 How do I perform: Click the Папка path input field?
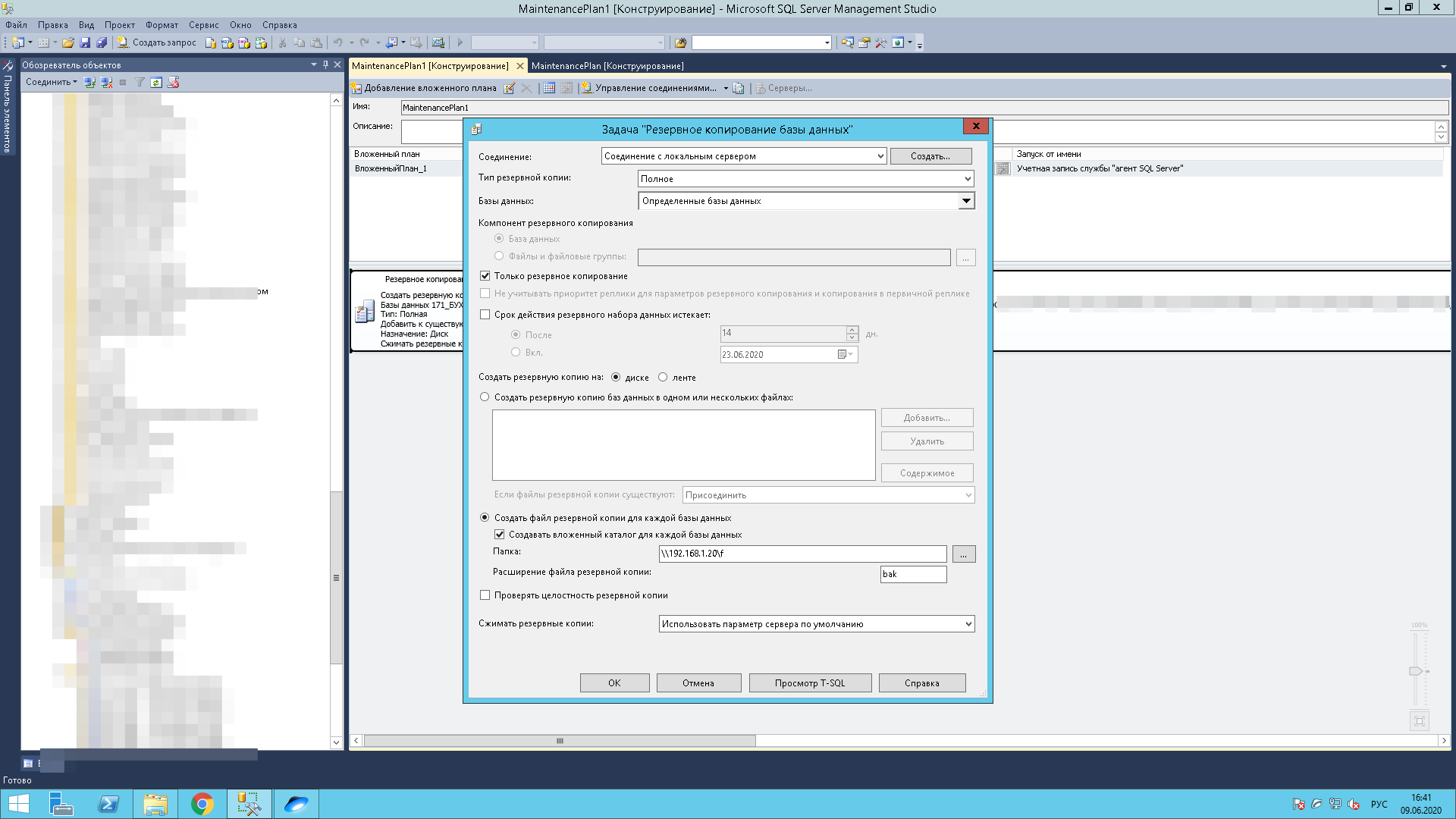point(802,554)
